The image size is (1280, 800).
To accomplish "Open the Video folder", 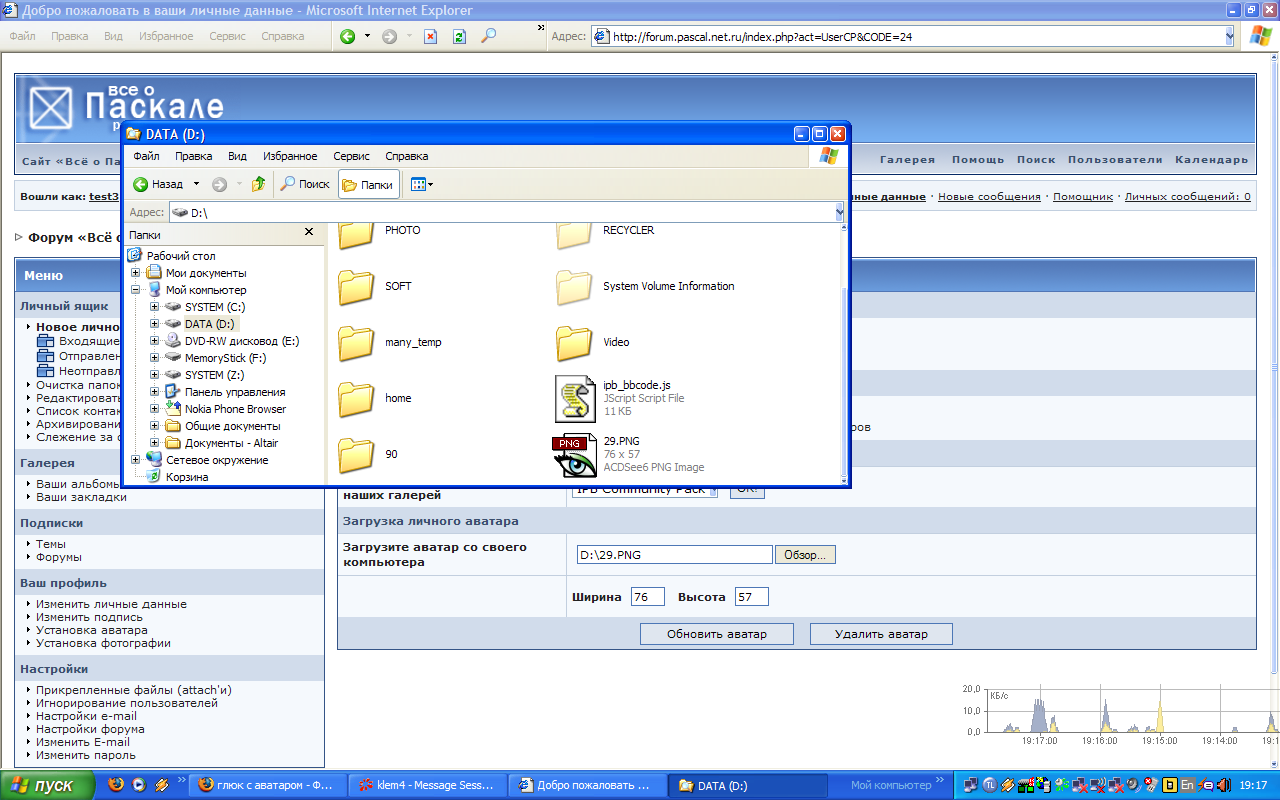I will click(x=575, y=342).
